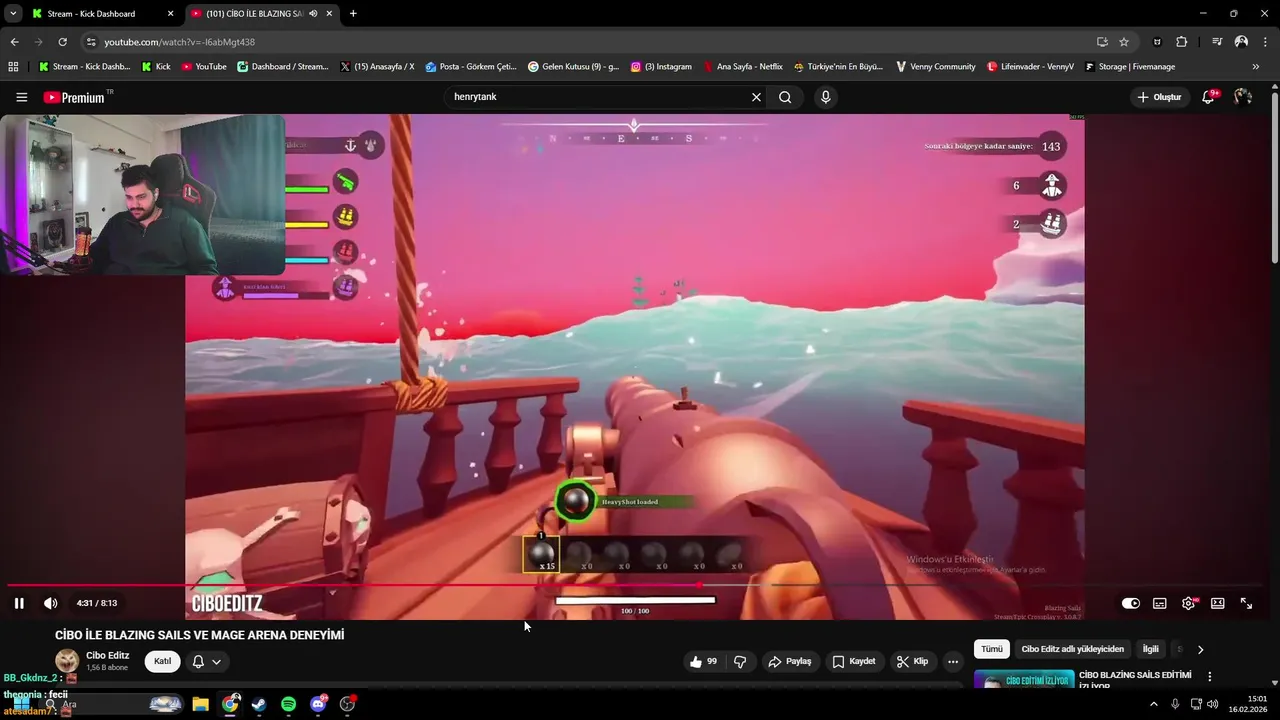1280x720 pixels.
Task: Dislike the video with thumbs down
Action: point(740,661)
